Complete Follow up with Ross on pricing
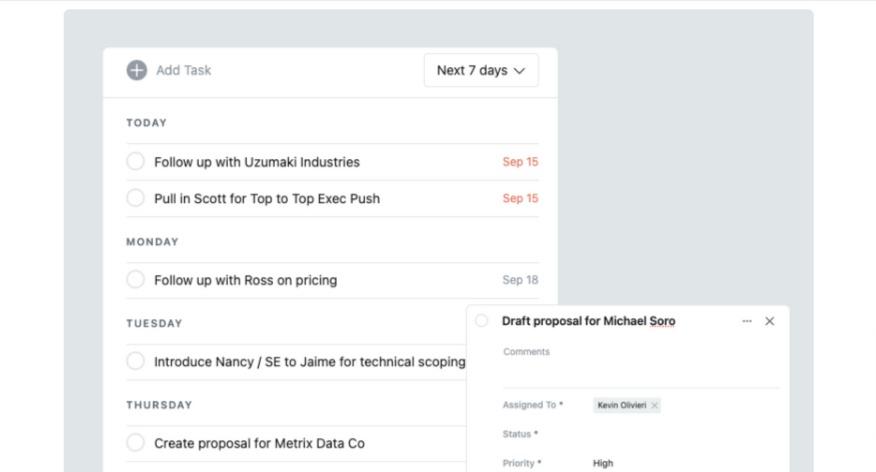 [x=136, y=280]
